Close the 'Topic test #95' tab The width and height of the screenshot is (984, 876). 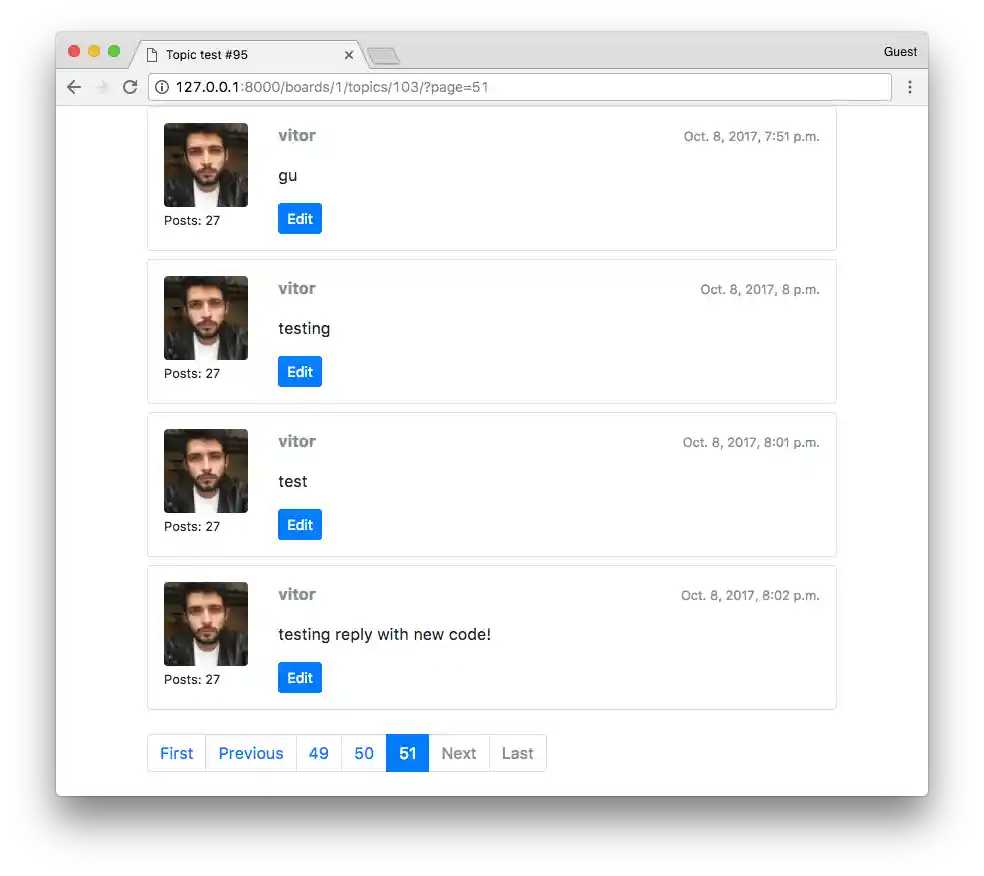coord(349,55)
